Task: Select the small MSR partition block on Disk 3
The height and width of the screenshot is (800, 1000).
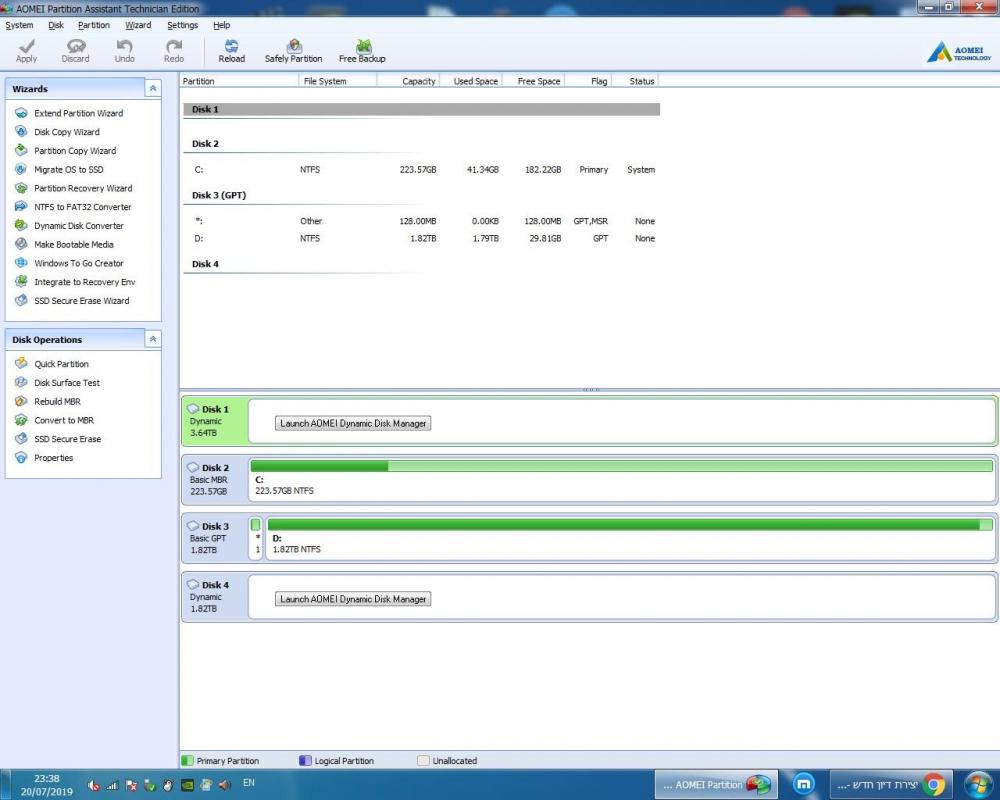Action: (256, 538)
